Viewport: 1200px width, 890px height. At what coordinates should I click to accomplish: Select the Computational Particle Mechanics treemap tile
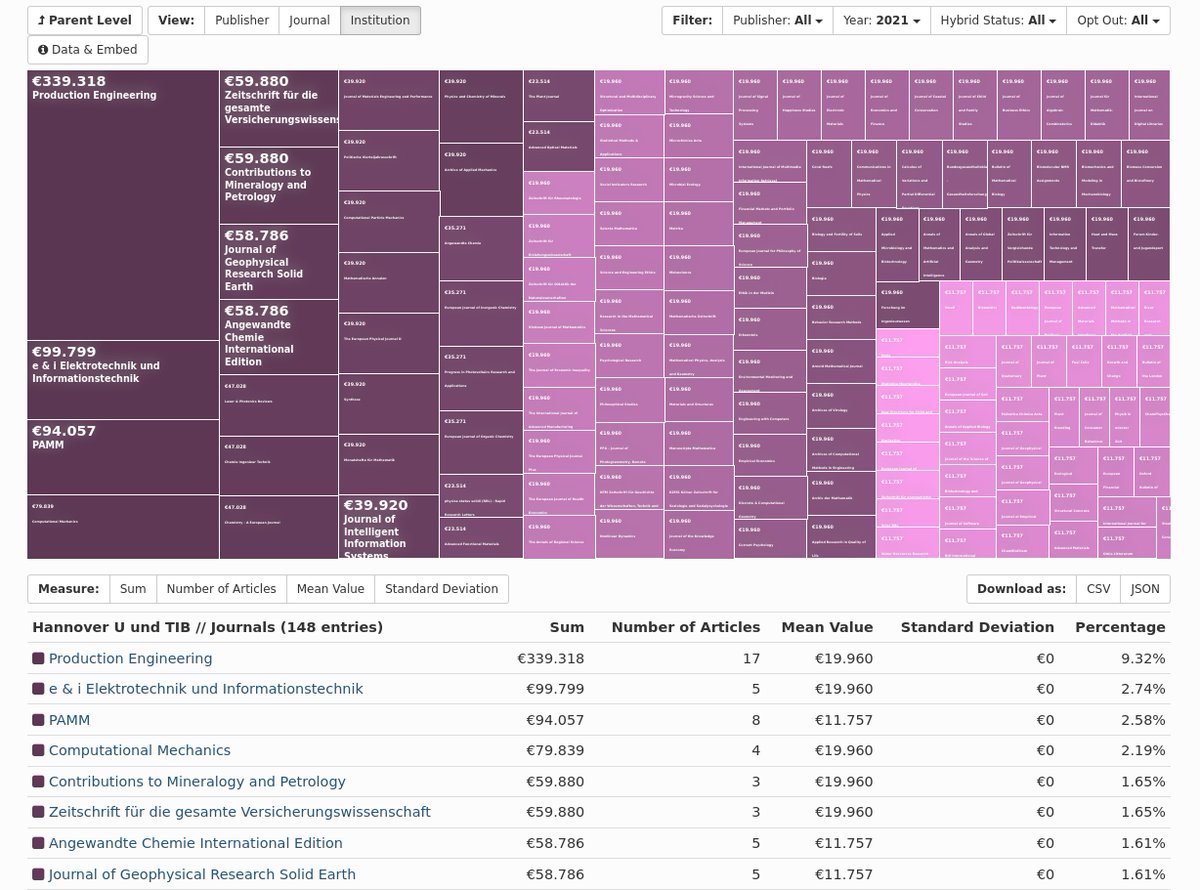[389, 221]
